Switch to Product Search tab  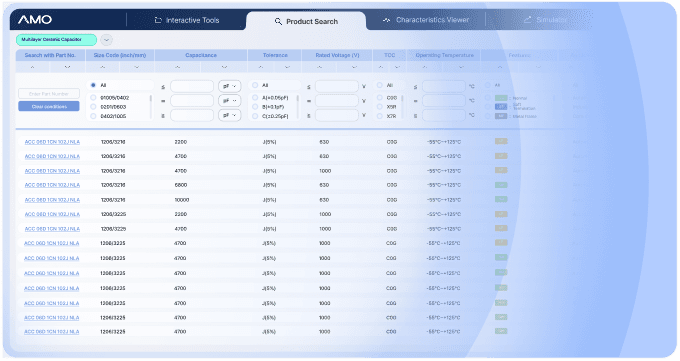click(306, 21)
